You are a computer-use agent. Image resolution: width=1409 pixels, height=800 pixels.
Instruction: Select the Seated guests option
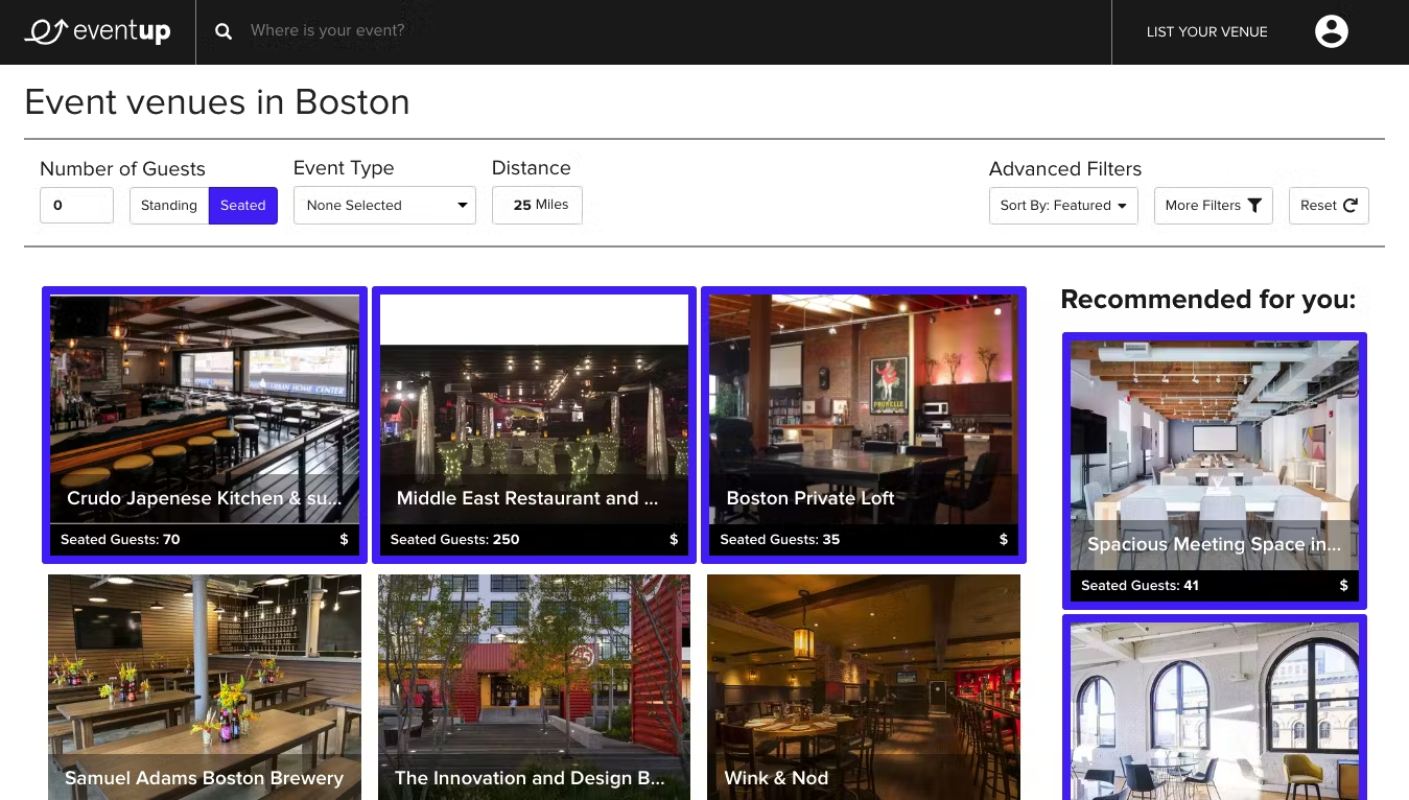coord(243,205)
